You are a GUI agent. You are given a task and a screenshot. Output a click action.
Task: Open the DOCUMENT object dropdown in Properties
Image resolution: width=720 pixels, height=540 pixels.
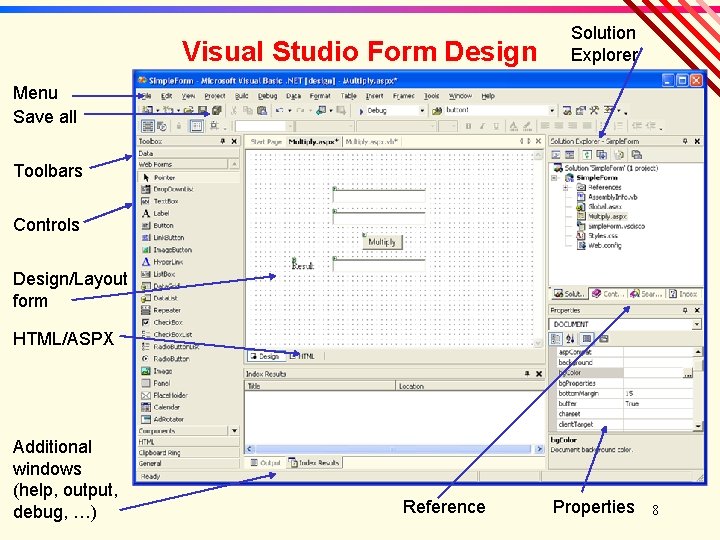(697, 324)
